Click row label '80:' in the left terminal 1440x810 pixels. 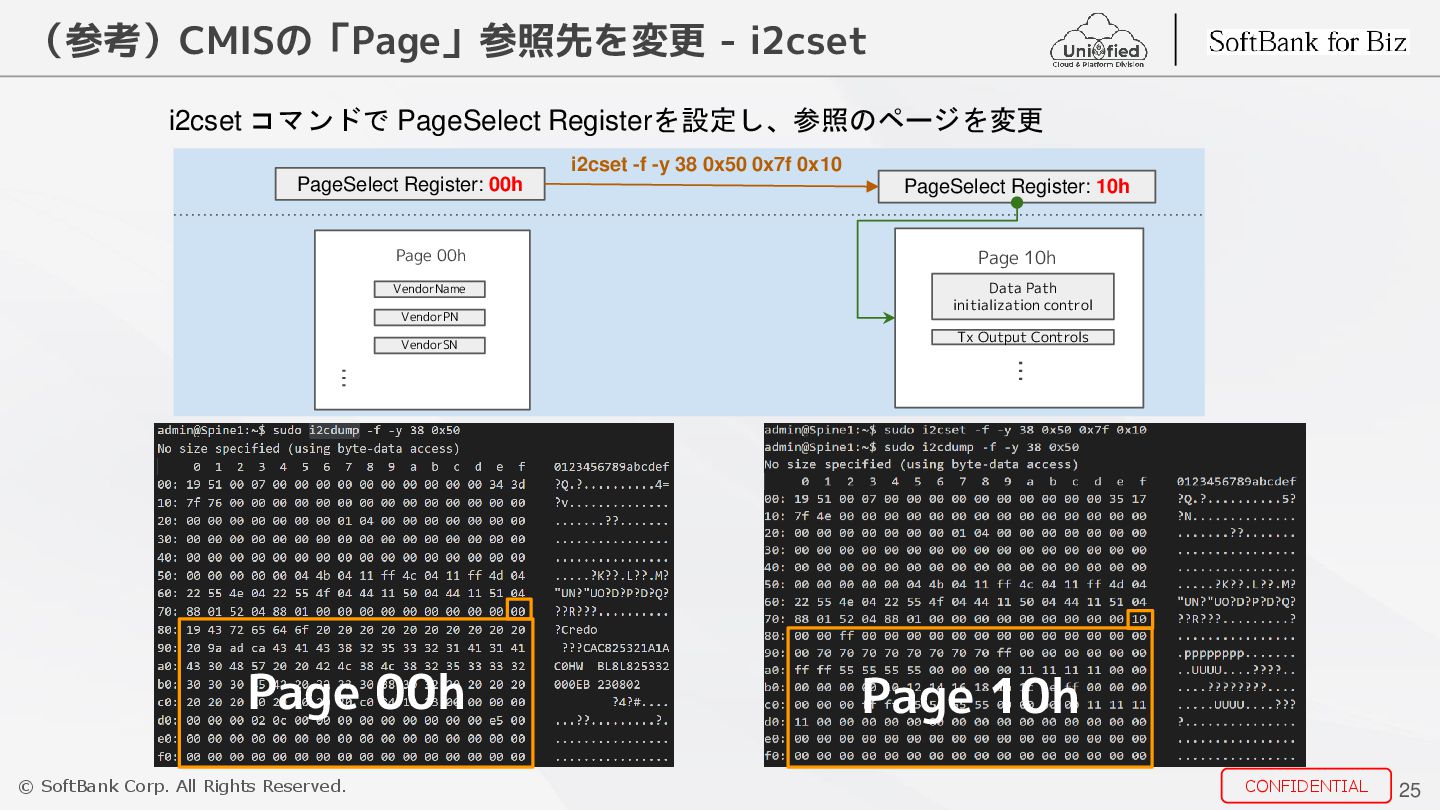pos(167,630)
